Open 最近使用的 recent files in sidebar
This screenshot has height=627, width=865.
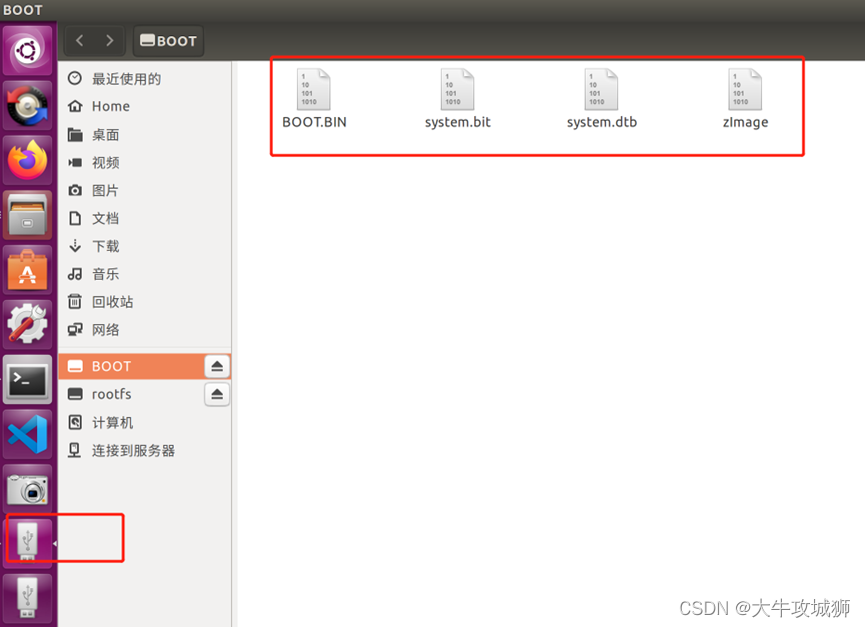coord(145,79)
